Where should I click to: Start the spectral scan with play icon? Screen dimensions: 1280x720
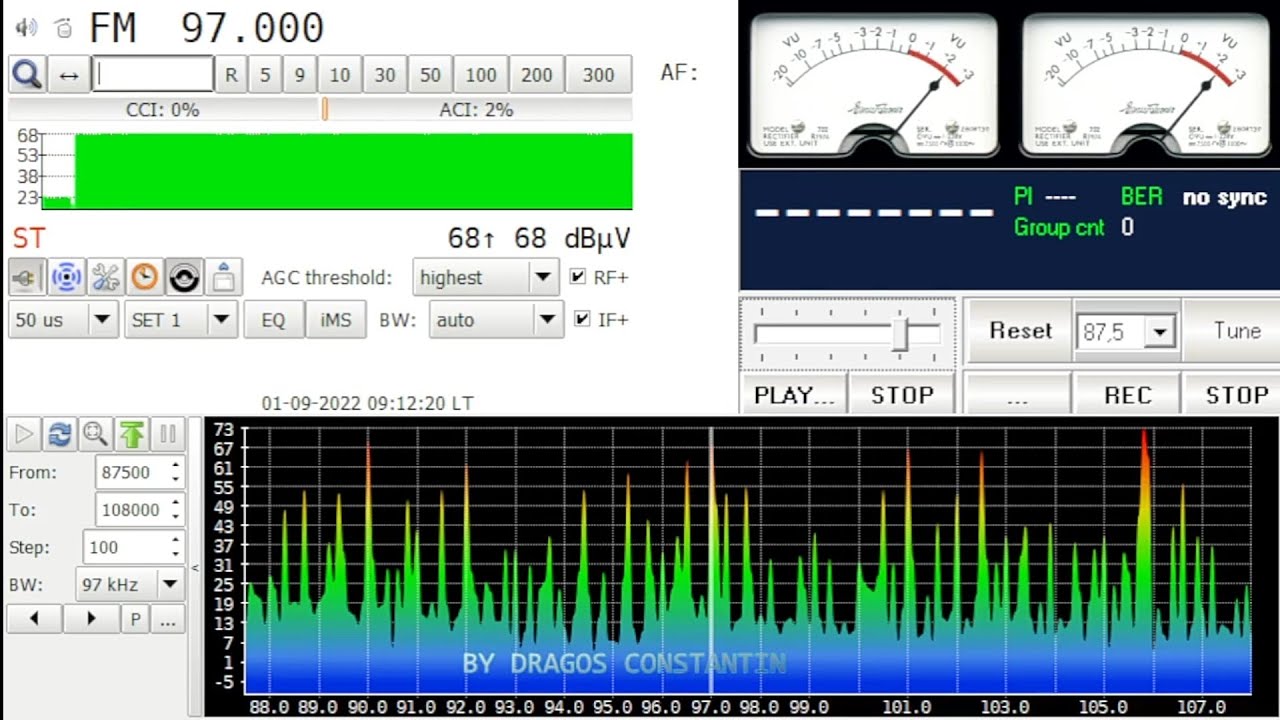coord(24,434)
